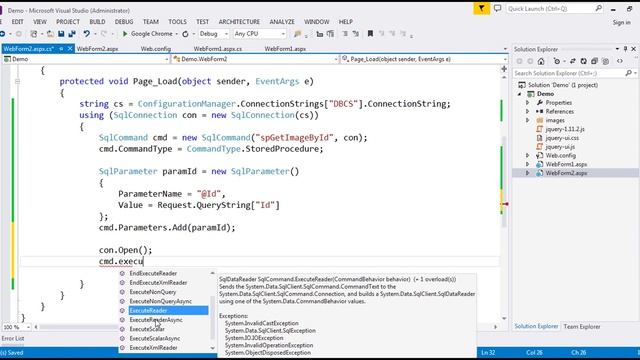Close the Solution Explorer panel
The width and height of the screenshot is (640, 360).
click(x=633, y=49)
